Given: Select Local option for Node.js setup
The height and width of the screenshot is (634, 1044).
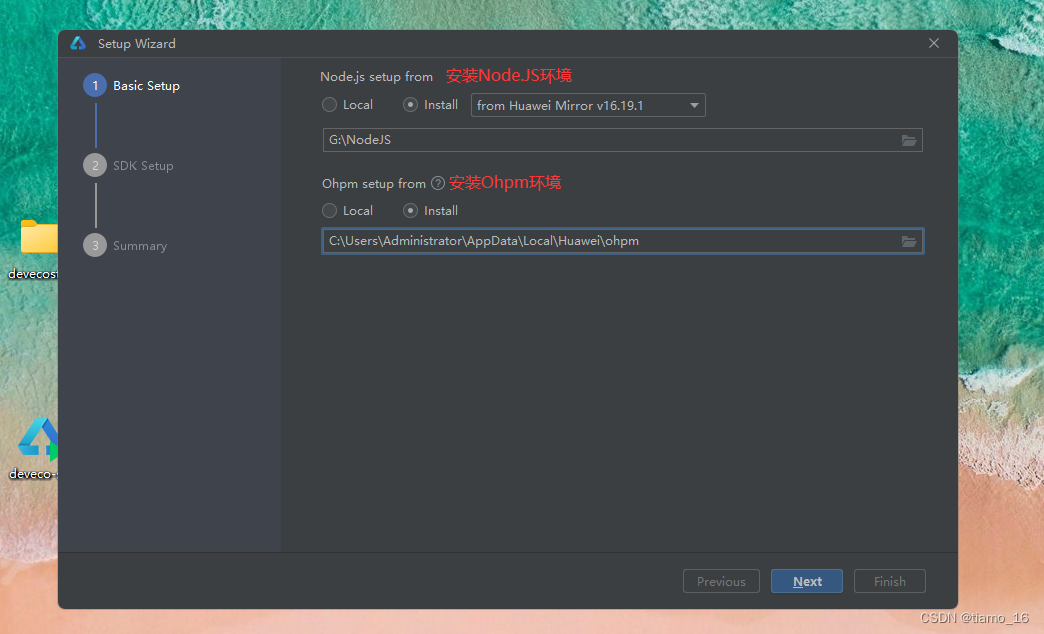Looking at the screenshot, I should pyautogui.click(x=348, y=105).
